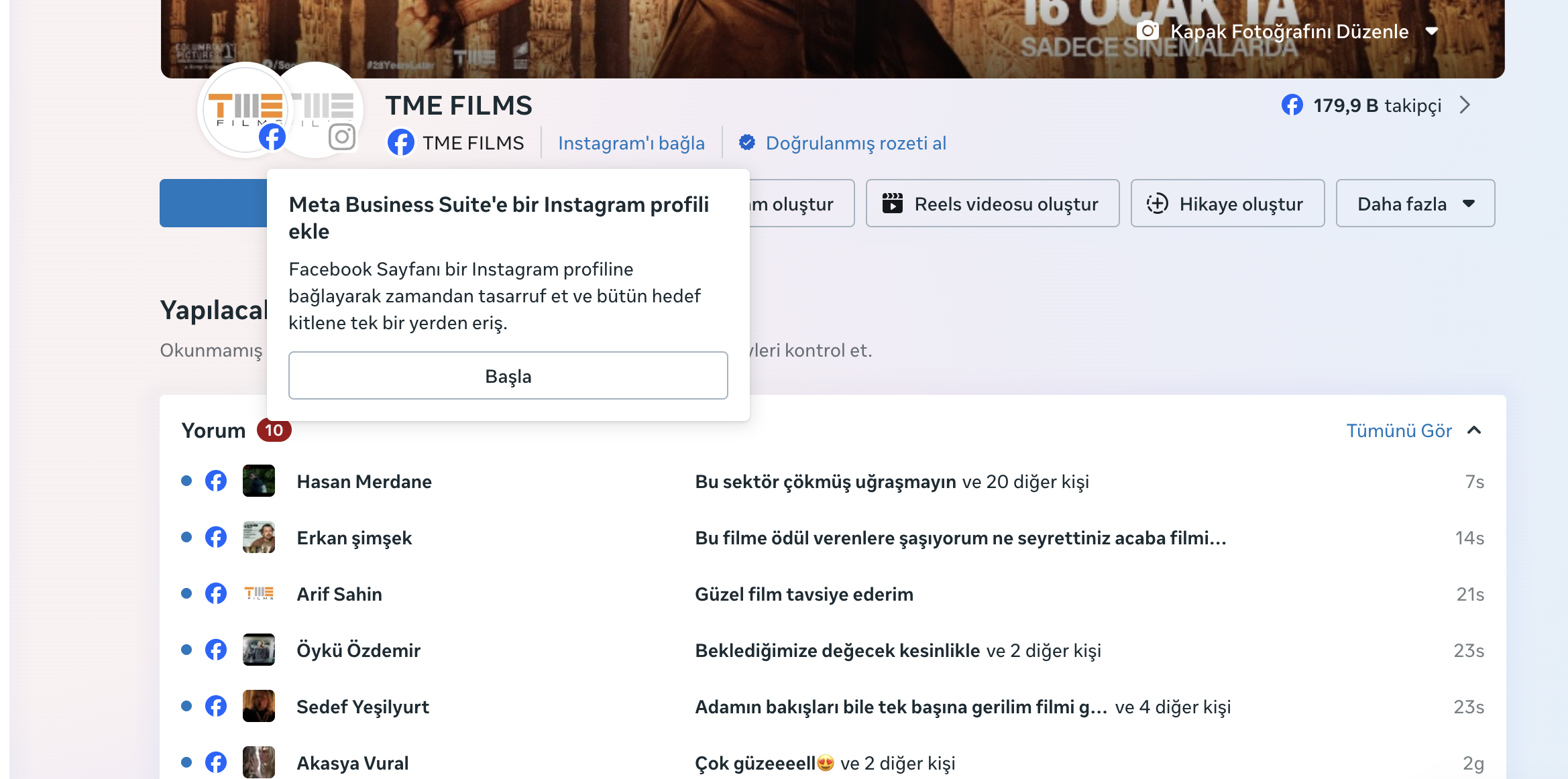Click the TME Films Facebook profile picture
The height and width of the screenshot is (779, 1568).
(x=245, y=109)
